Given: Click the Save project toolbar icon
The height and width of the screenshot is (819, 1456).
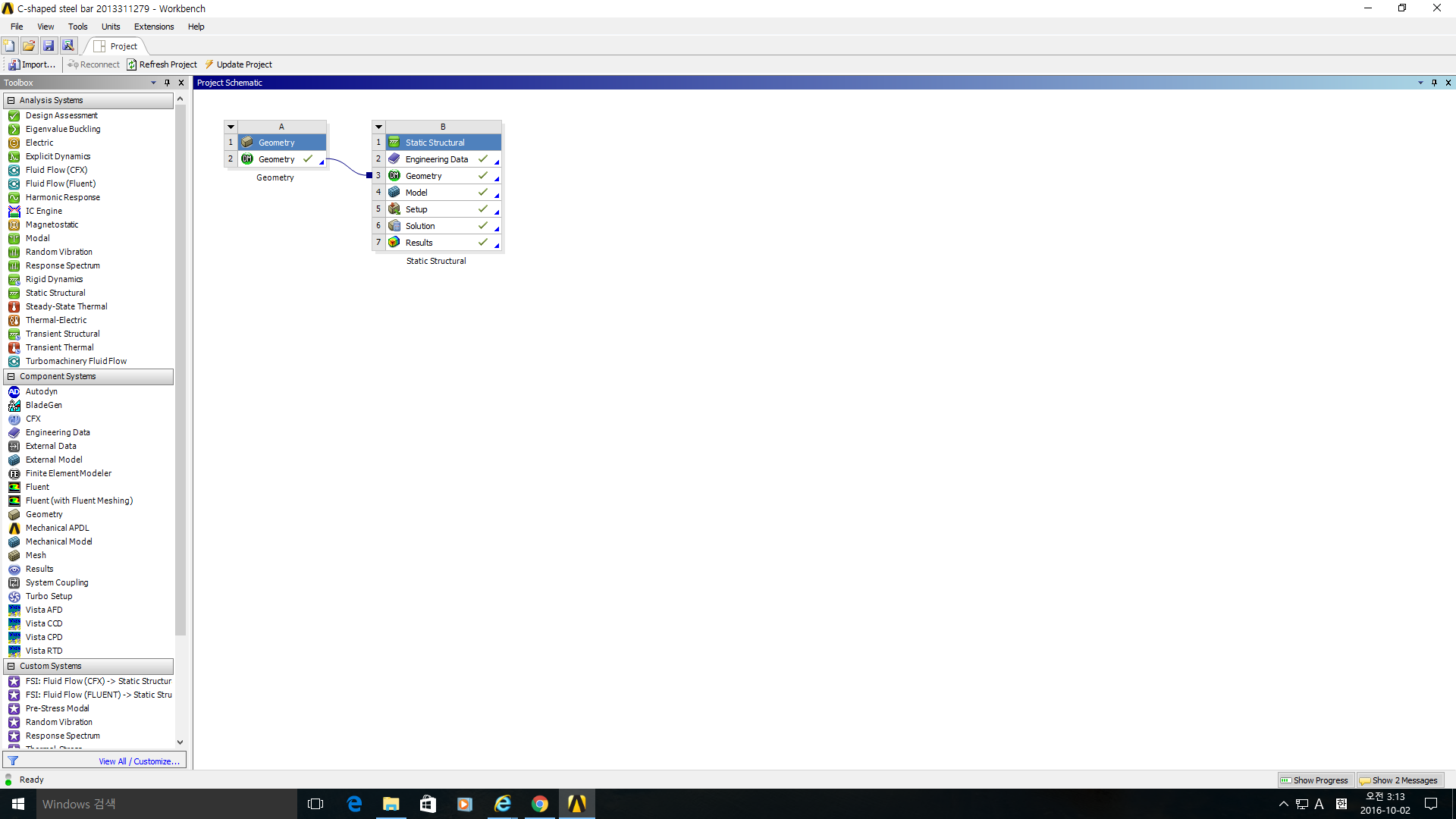Looking at the screenshot, I should (49, 45).
